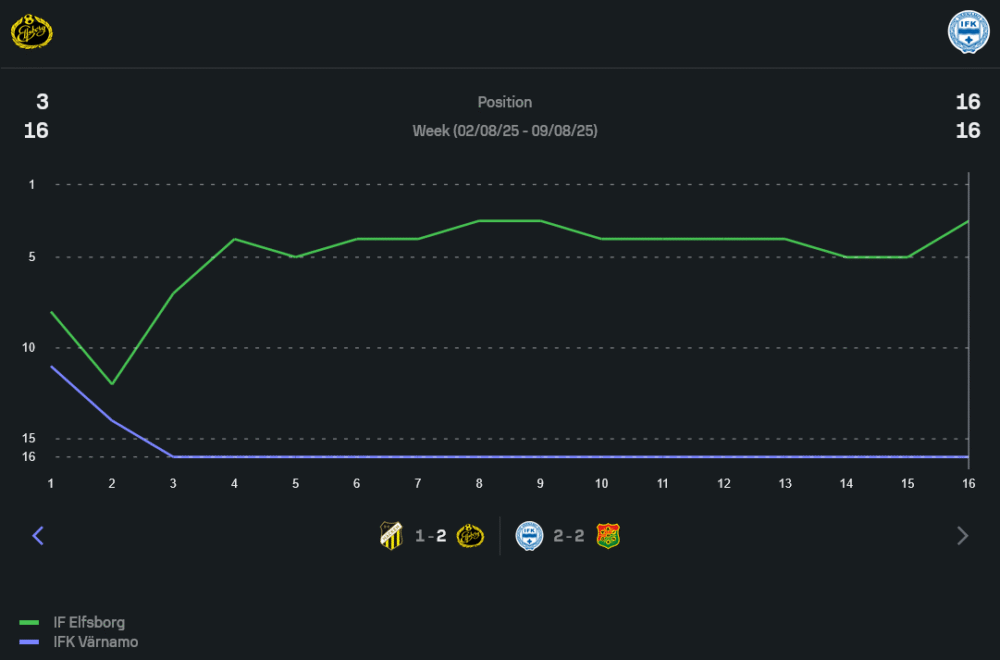Viewport: 1000px width, 660px height.
Task: Advance to next week with right arrow
Action: [x=962, y=536]
